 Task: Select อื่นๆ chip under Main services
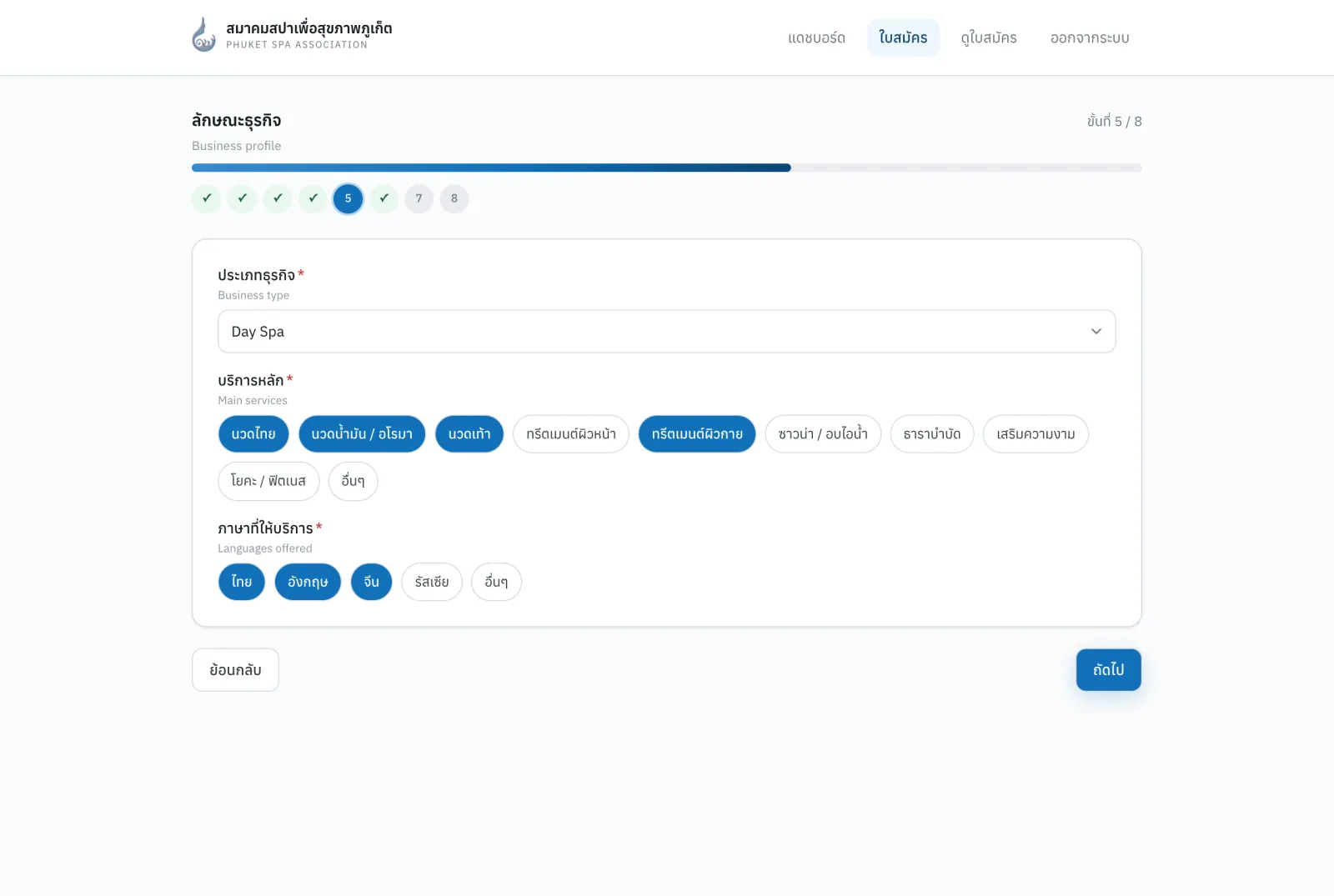pos(353,481)
